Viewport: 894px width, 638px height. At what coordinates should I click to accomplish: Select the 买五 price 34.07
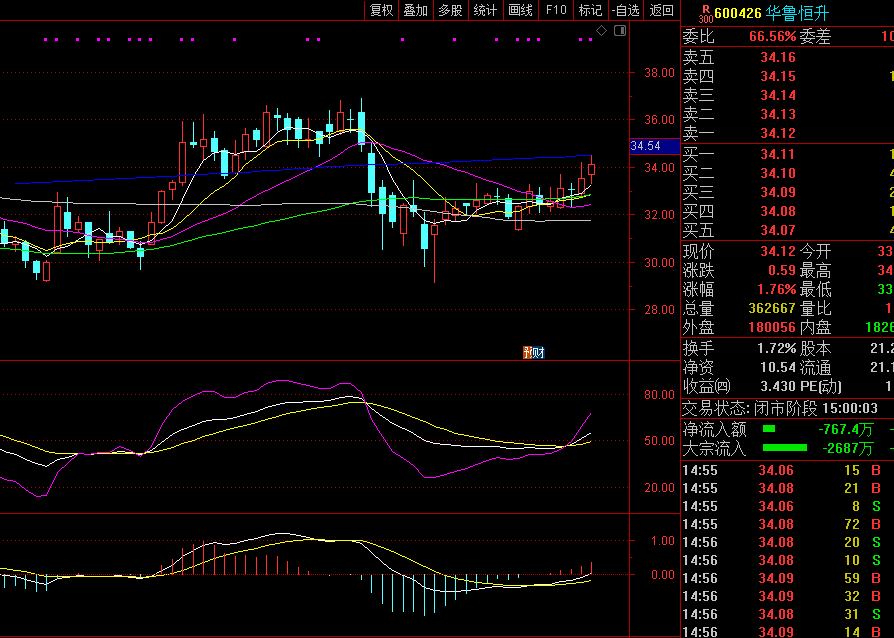point(778,230)
